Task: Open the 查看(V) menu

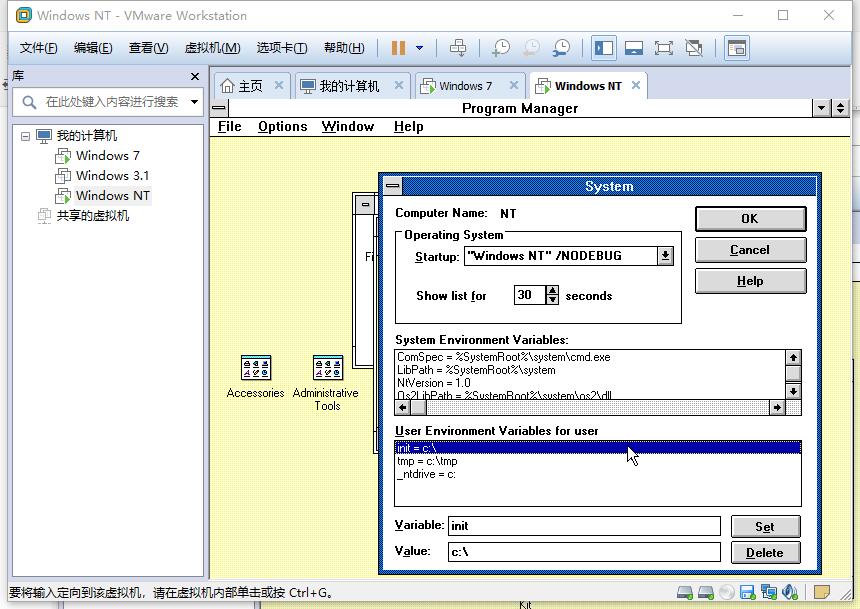Action: pos(149,48)
